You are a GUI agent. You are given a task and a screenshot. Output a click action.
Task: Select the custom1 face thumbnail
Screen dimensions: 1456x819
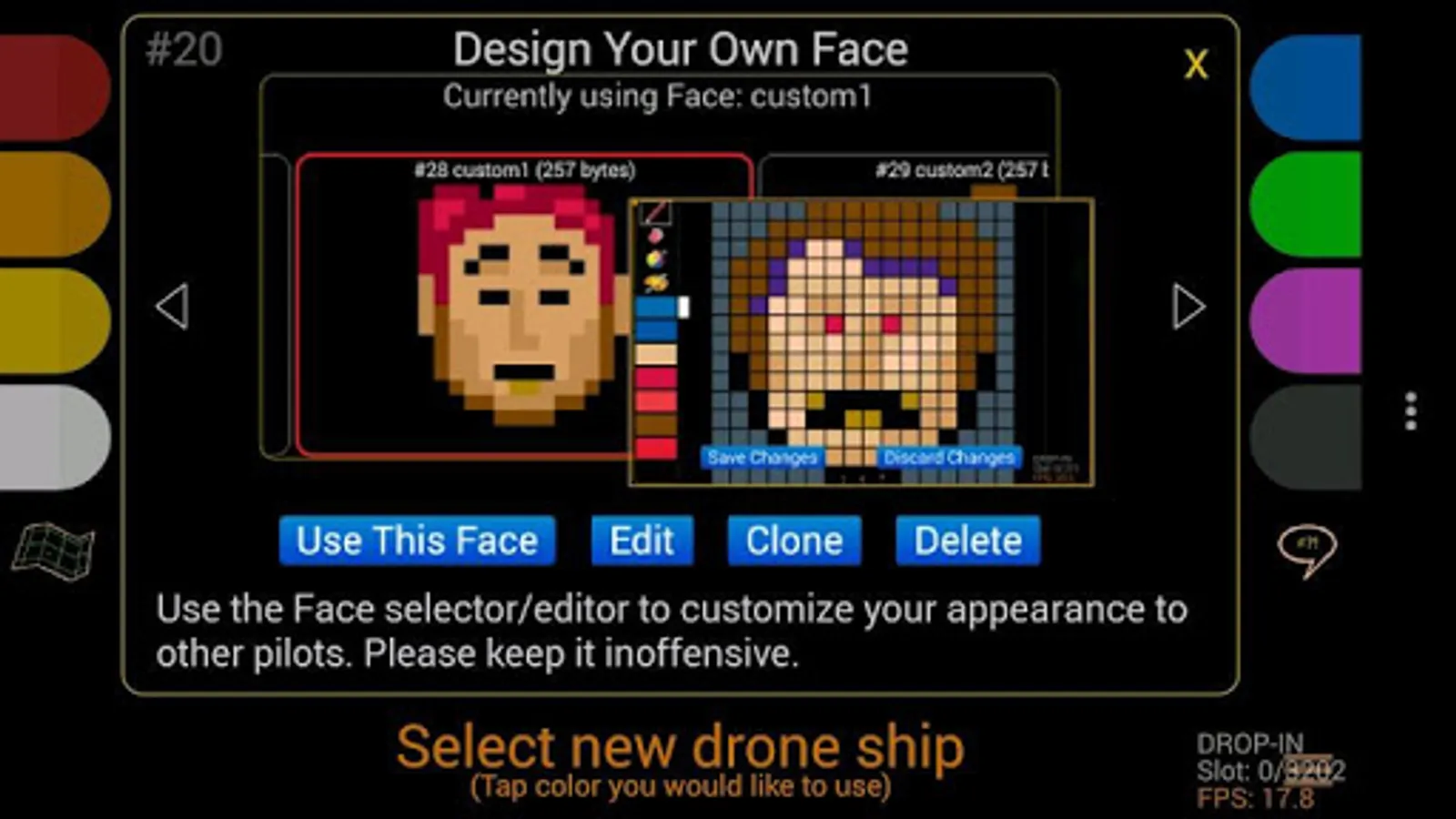pos(524,305)
